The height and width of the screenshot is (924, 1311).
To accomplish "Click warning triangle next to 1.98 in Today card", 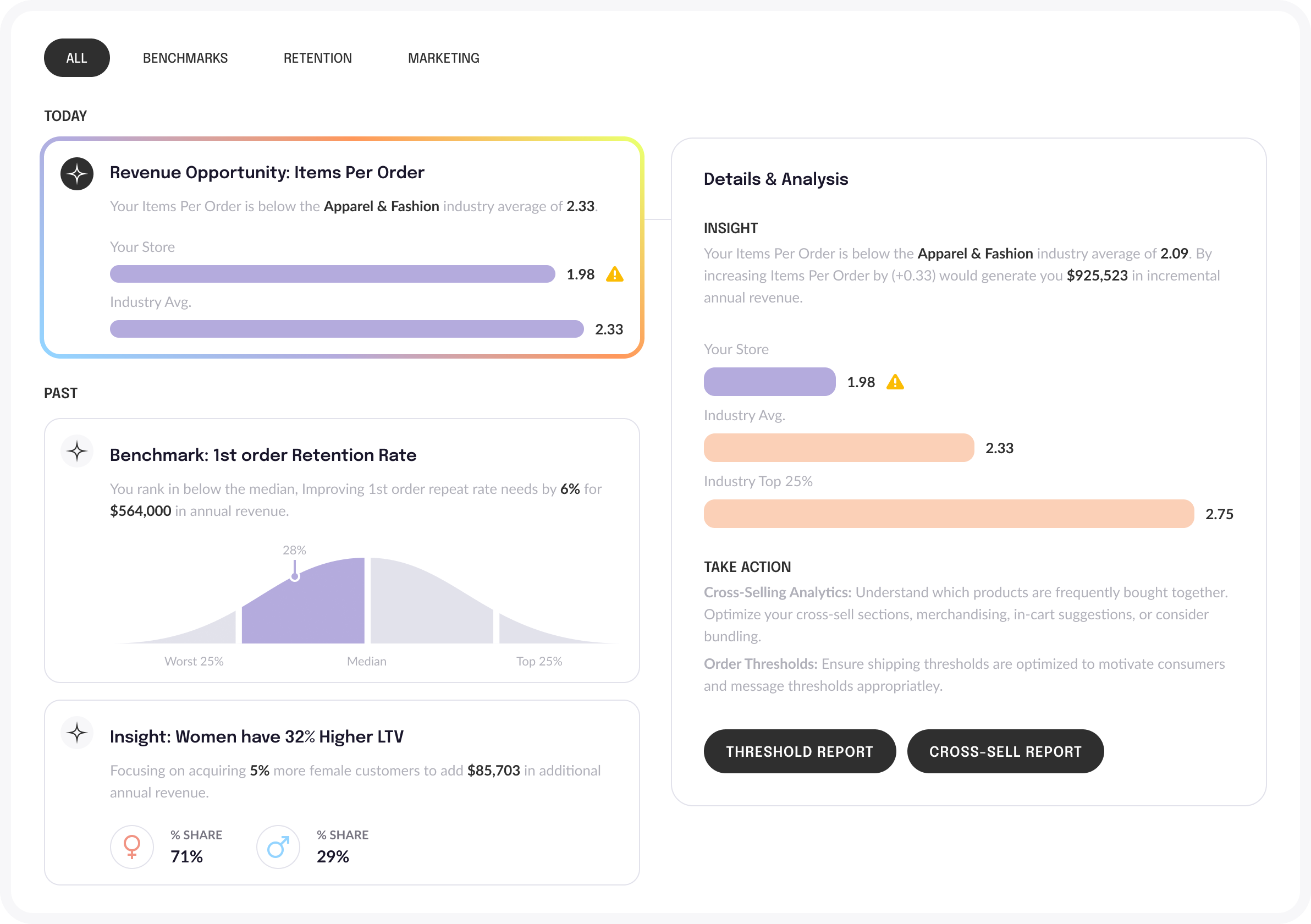I will point(614,274).
